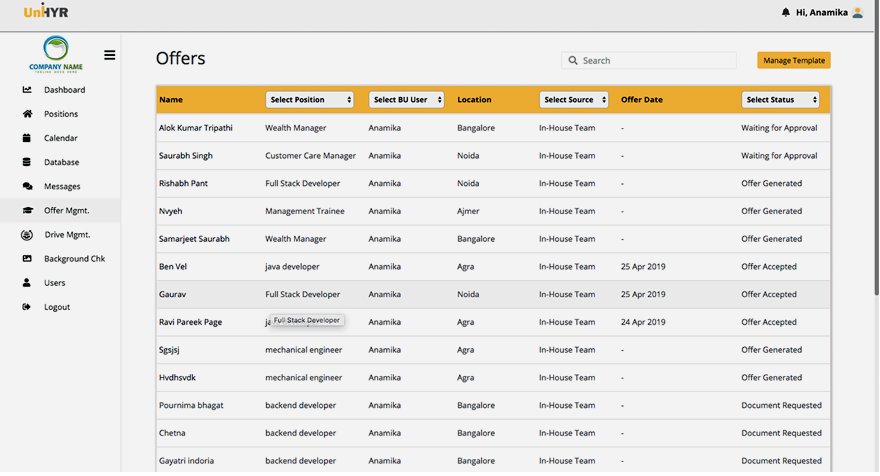880x476 pixels.
Task: Click the Database stack icon
Action: 26,162
